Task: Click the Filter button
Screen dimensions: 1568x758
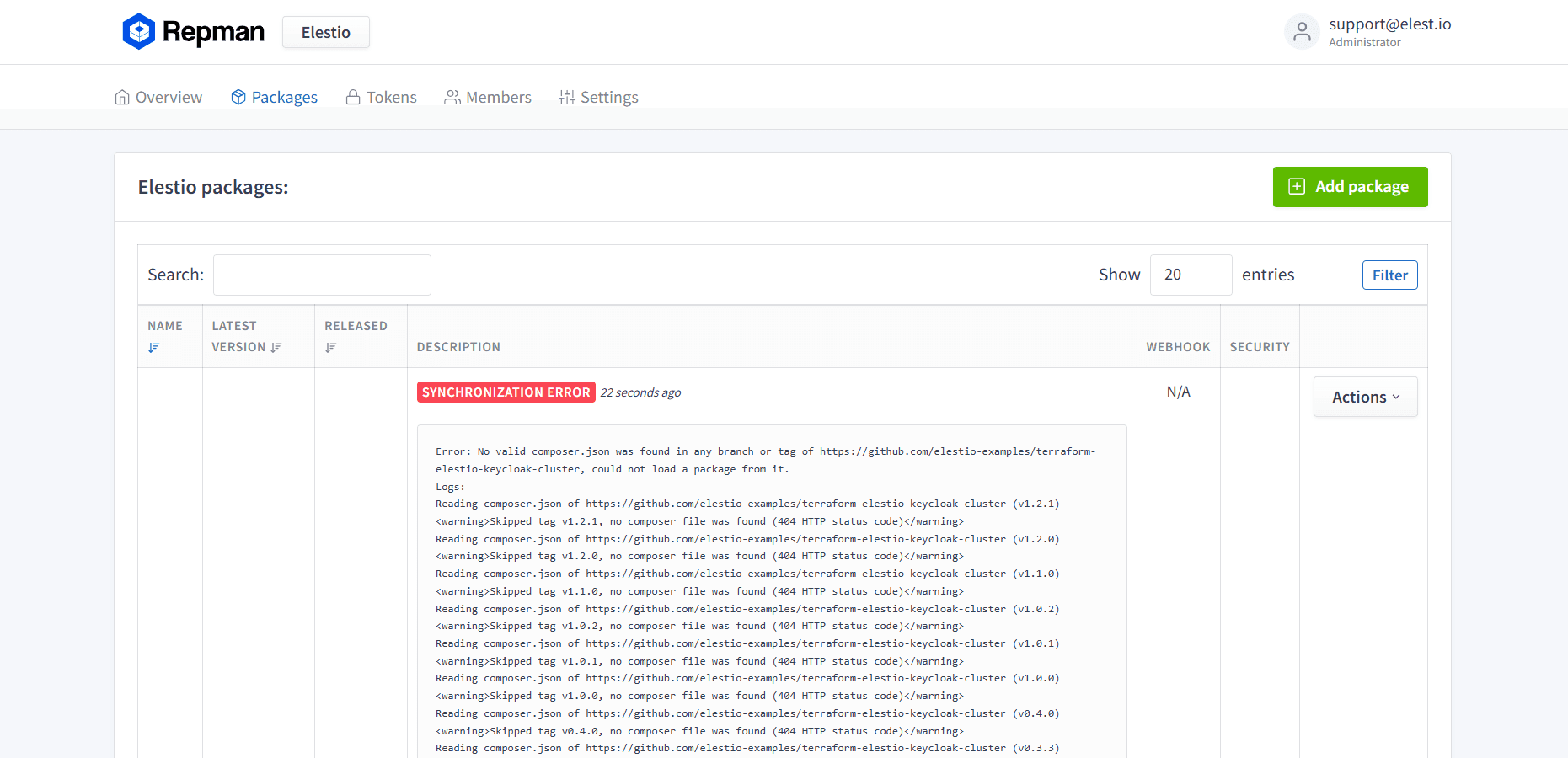Action: point(1389,275)
